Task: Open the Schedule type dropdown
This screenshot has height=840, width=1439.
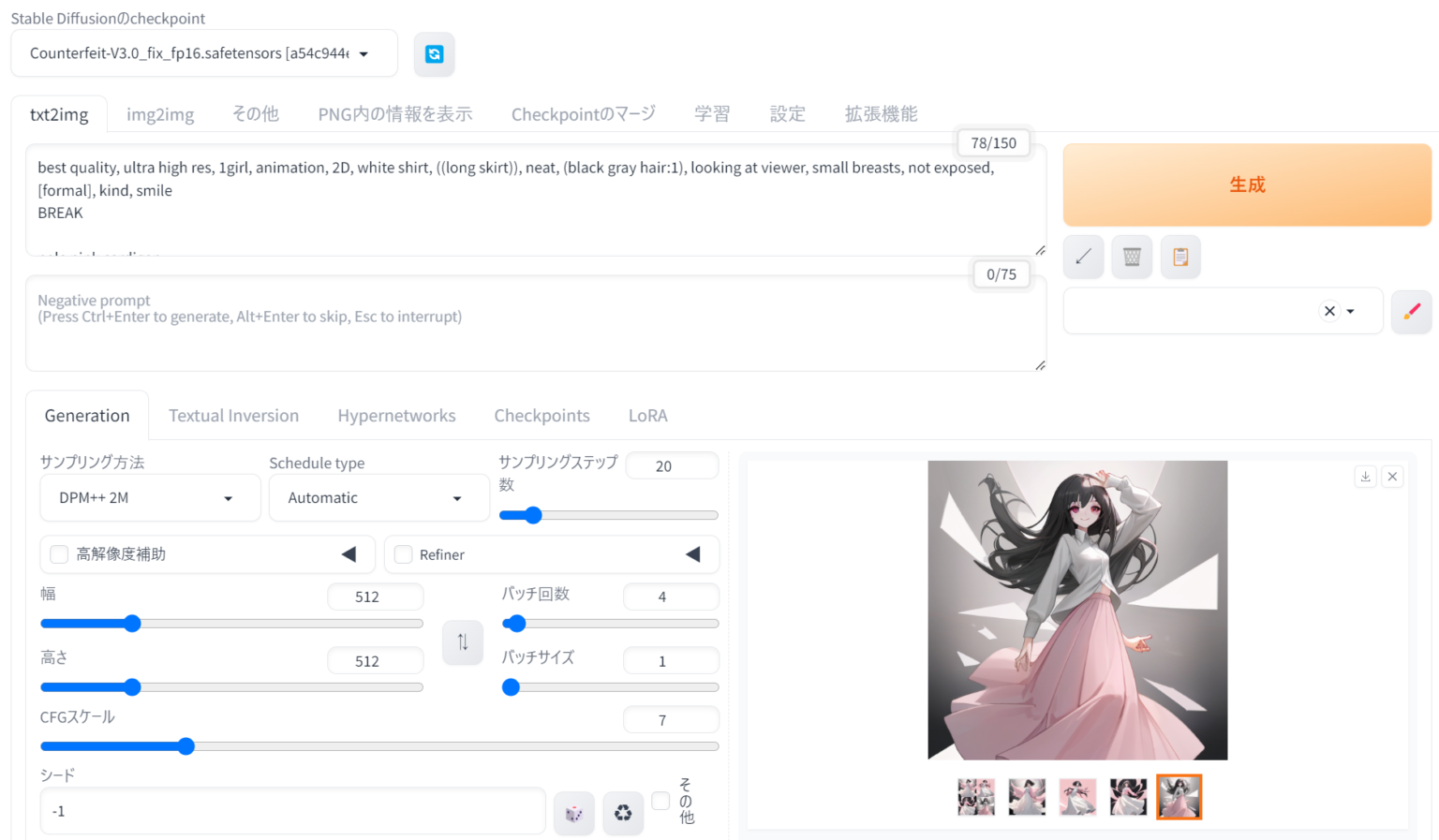Action: [378, 497]
